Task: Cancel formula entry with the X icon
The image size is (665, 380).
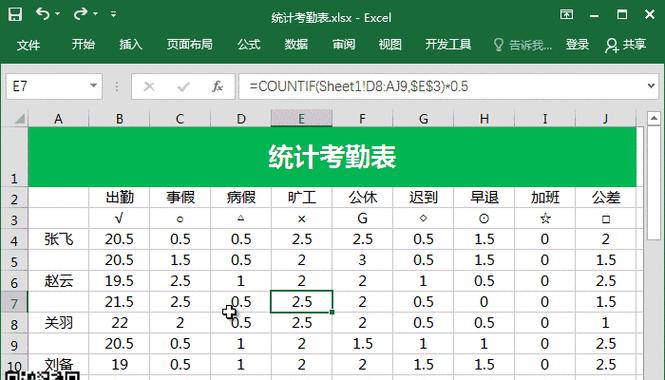Action: click(149, 87)
